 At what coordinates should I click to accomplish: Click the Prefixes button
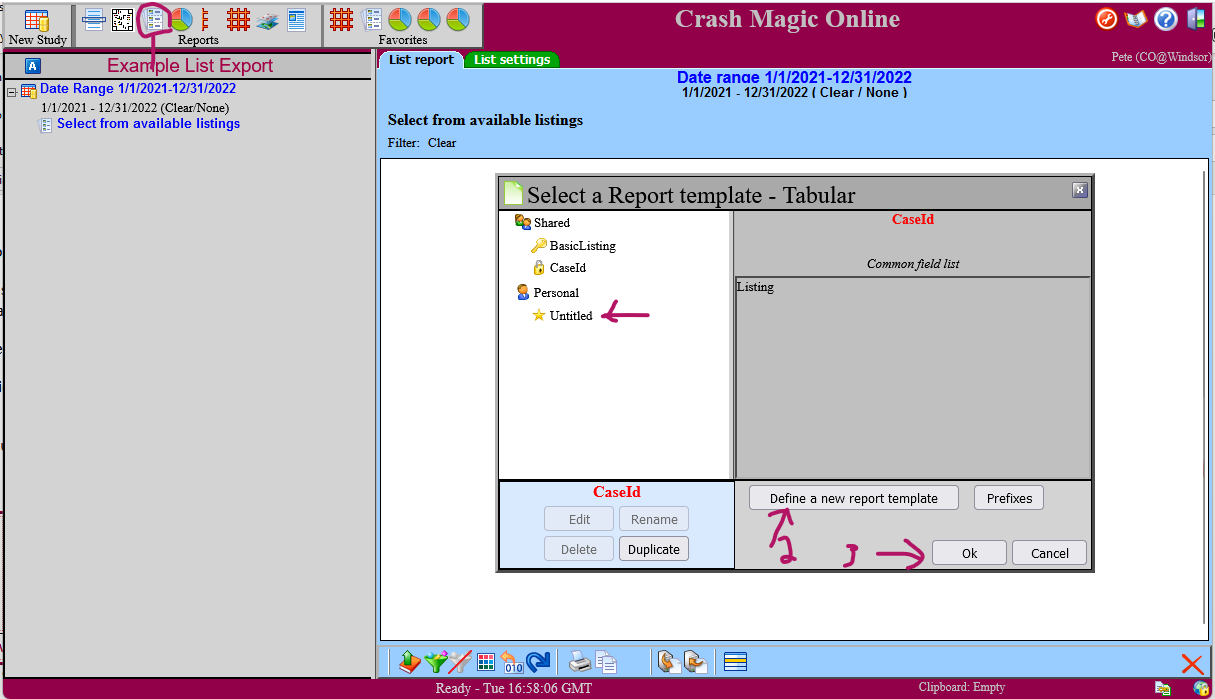coord(1009,498)
